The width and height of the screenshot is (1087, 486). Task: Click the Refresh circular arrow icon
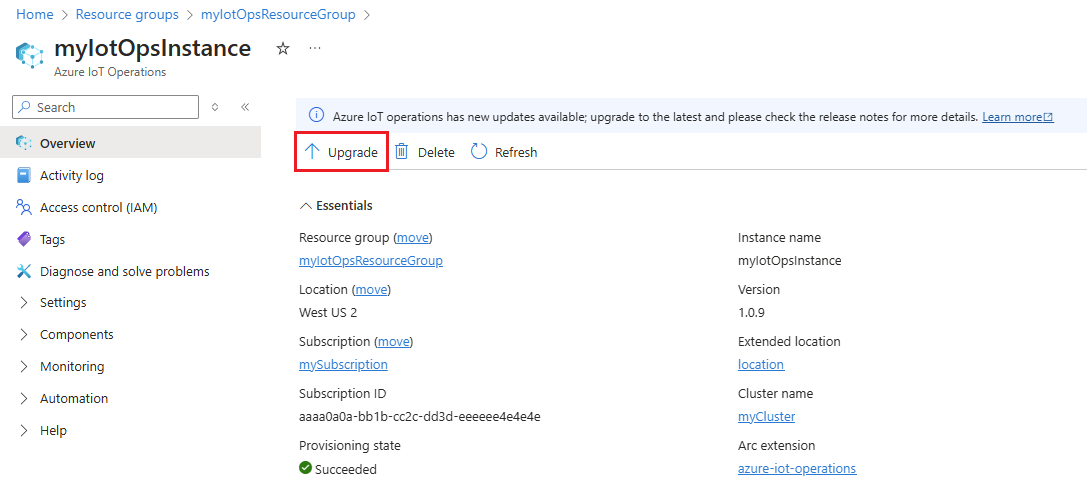[x=479, y=152]
